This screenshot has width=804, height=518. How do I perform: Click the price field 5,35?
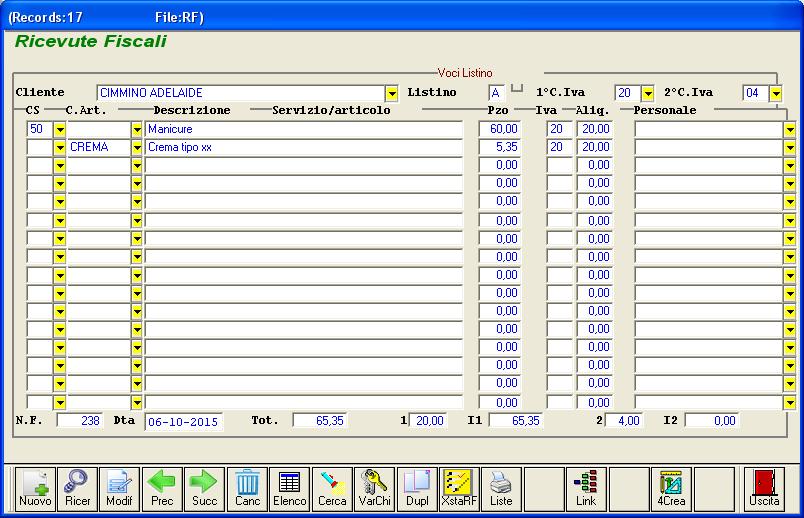(x=500, y=147)
